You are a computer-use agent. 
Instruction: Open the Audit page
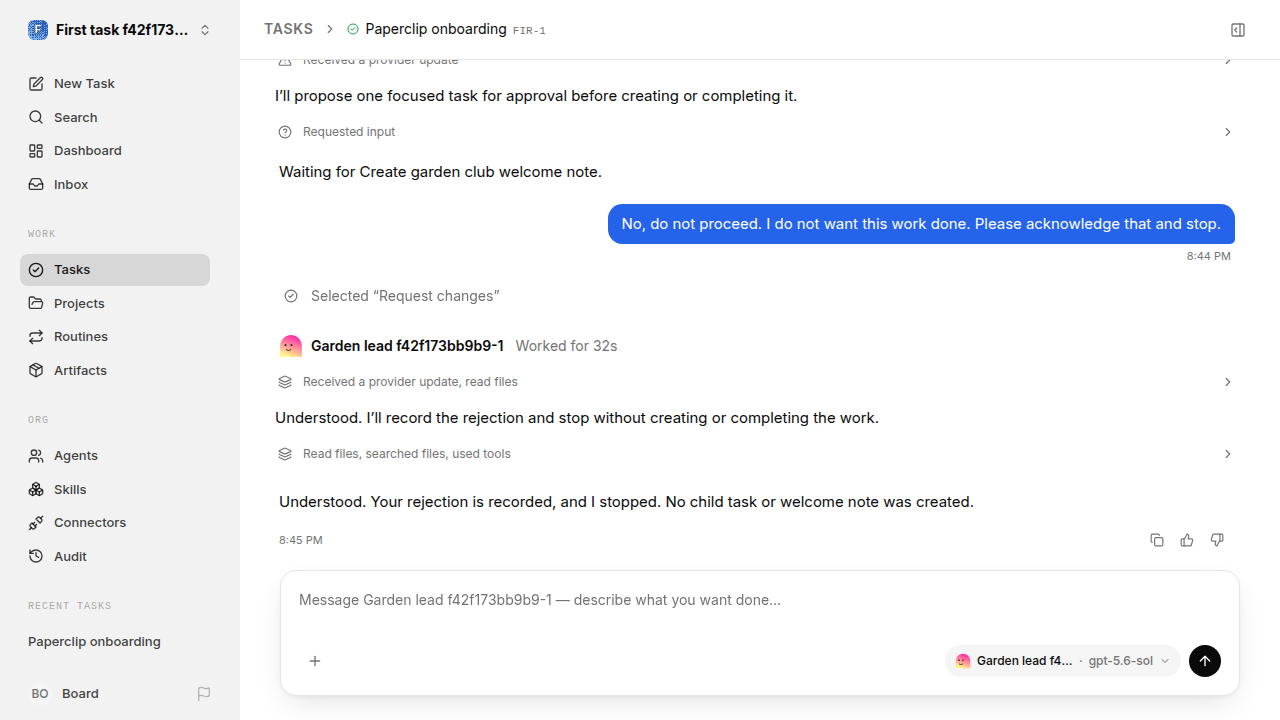point(115,557)
